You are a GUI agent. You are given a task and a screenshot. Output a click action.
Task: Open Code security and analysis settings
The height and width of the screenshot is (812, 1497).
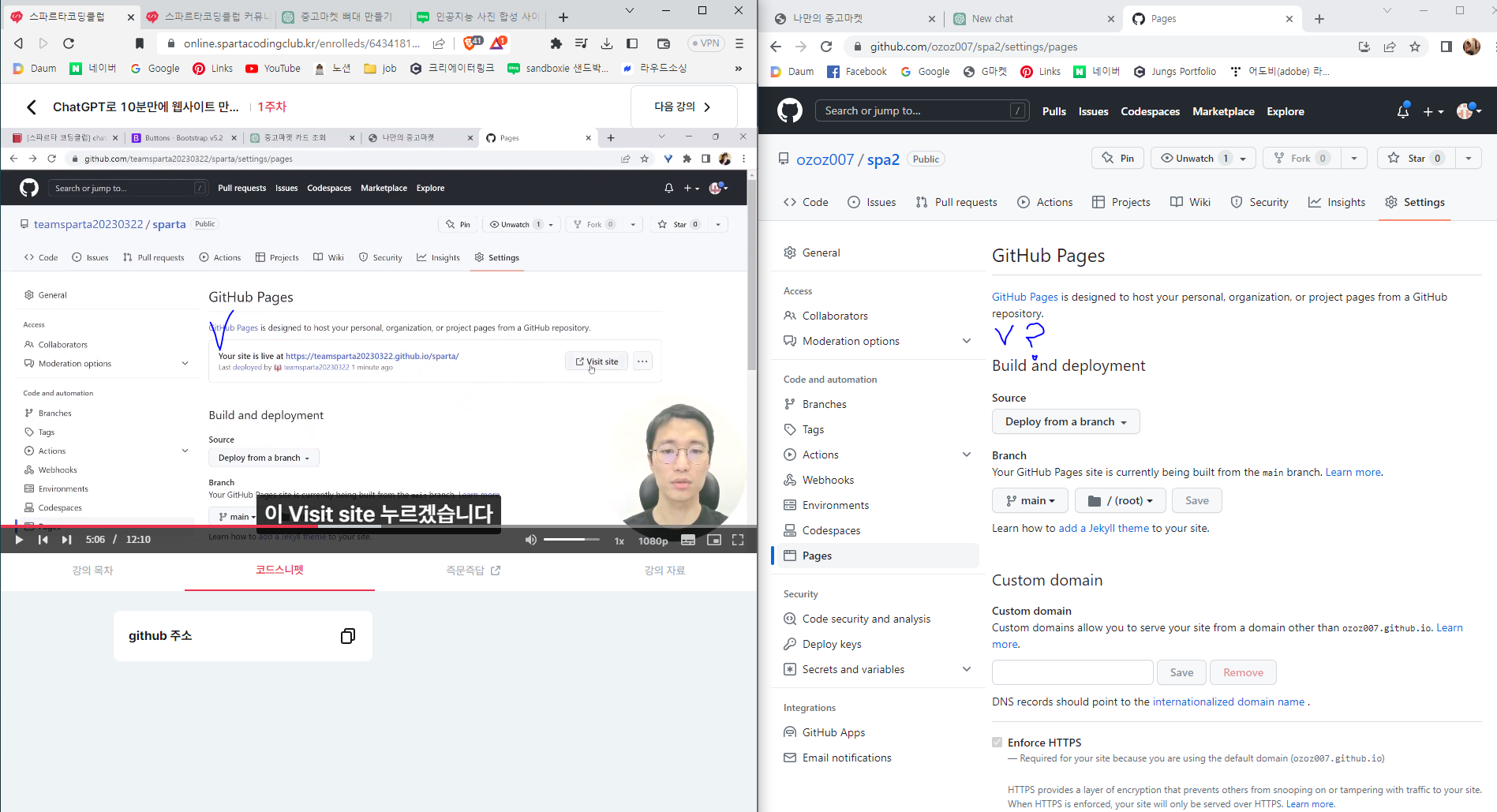(x=878, y=619)
